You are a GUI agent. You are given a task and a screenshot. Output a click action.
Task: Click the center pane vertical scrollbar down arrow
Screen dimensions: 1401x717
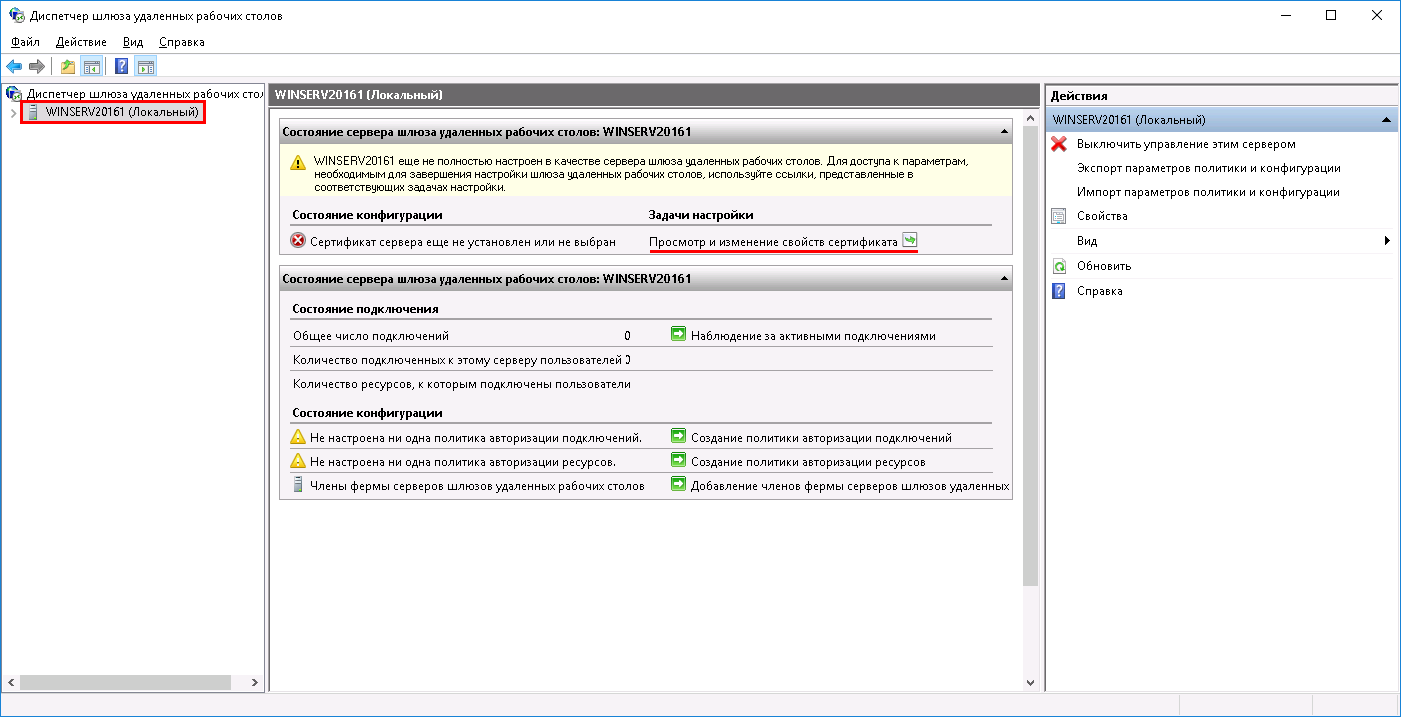point(1031,682)
